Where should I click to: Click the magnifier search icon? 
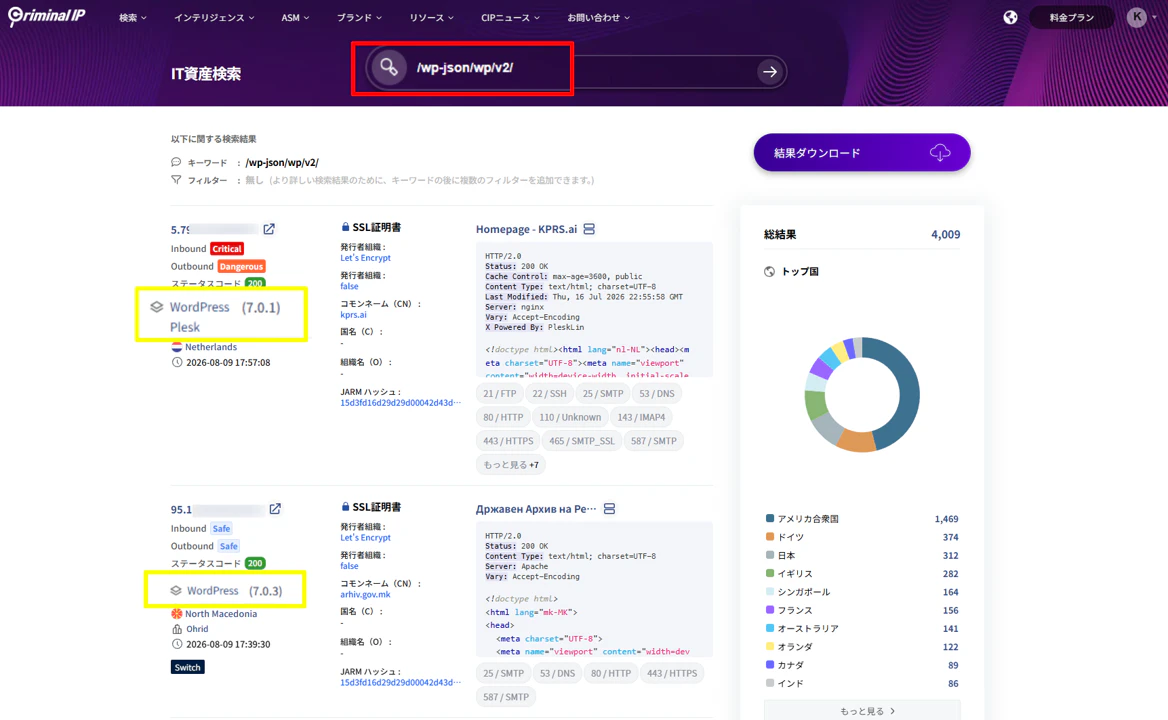(389, 67)
